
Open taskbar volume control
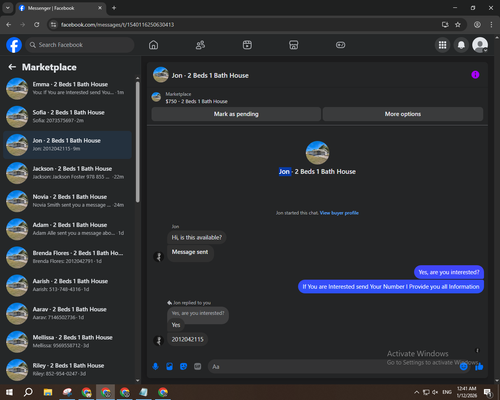pyautogui.click(x=435, y=392)
